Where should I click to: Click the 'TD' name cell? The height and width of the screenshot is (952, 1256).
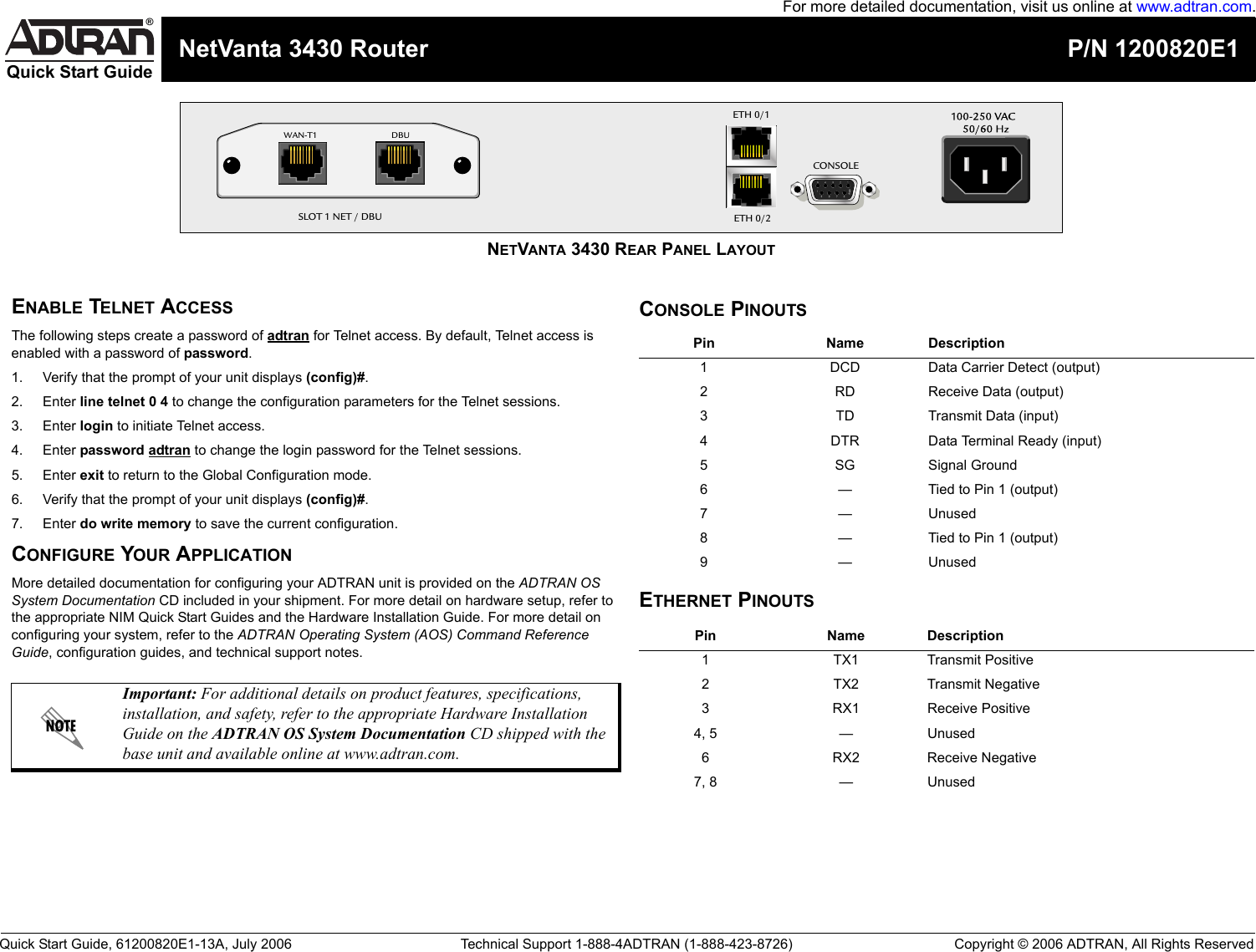pyautogui.click(x=845, y=416)
